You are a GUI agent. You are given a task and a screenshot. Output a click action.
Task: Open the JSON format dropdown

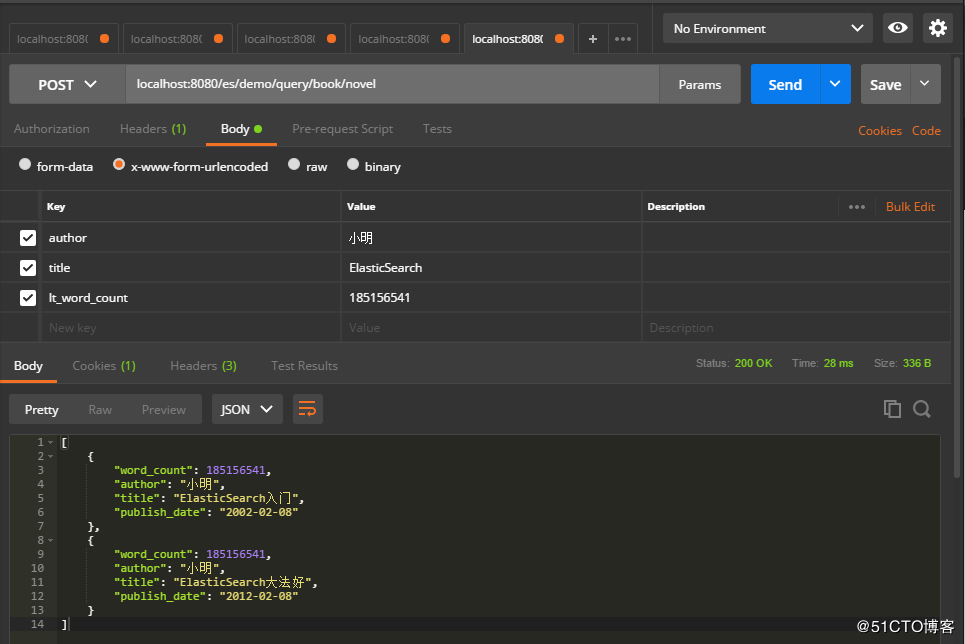247,409
